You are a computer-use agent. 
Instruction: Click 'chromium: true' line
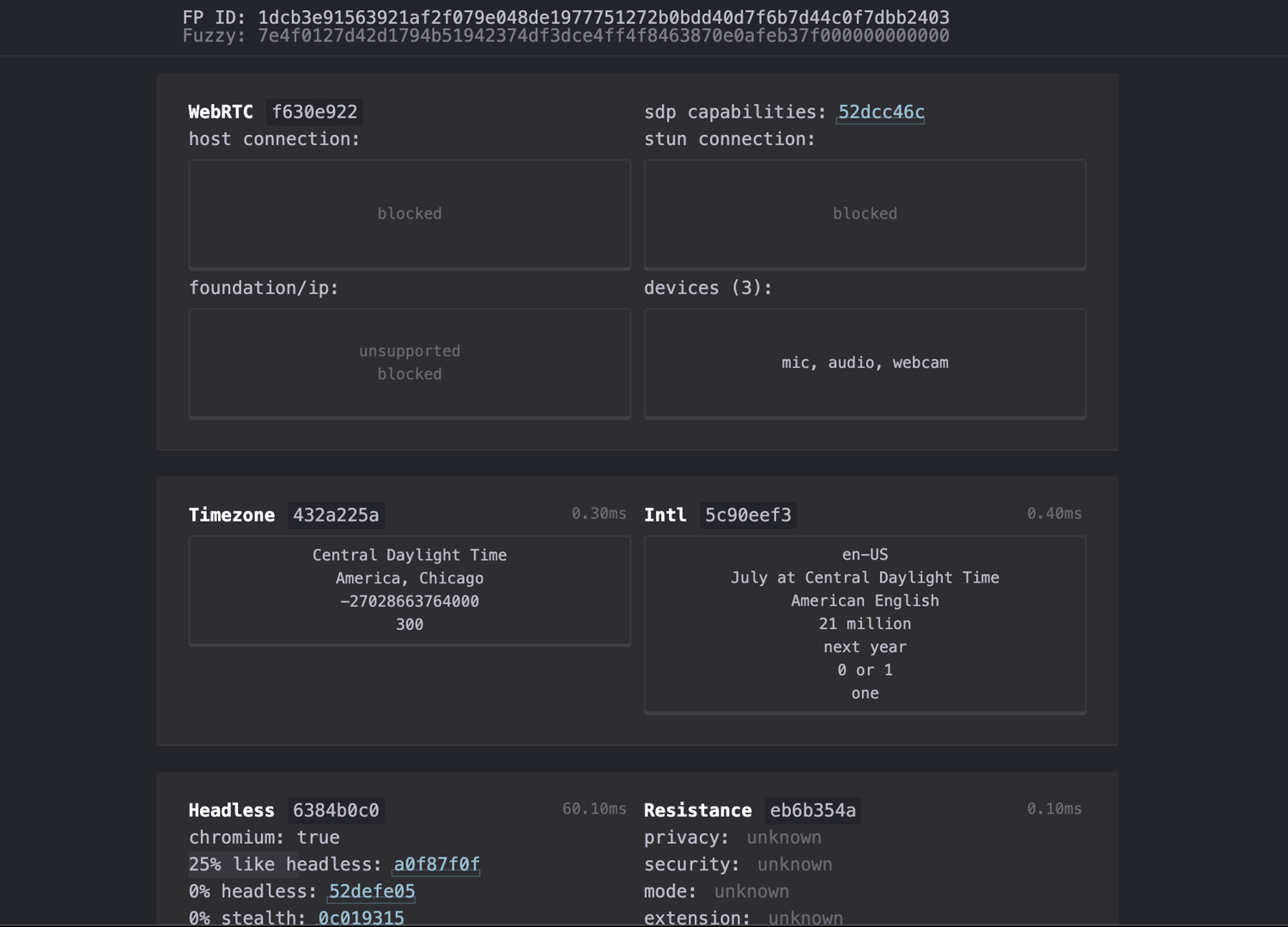pyautogui.click(x=264, y=838)
